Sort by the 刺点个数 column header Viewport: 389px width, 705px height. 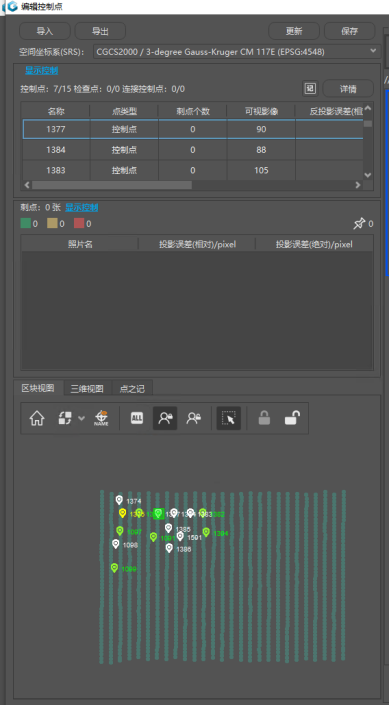coord(192,111)
